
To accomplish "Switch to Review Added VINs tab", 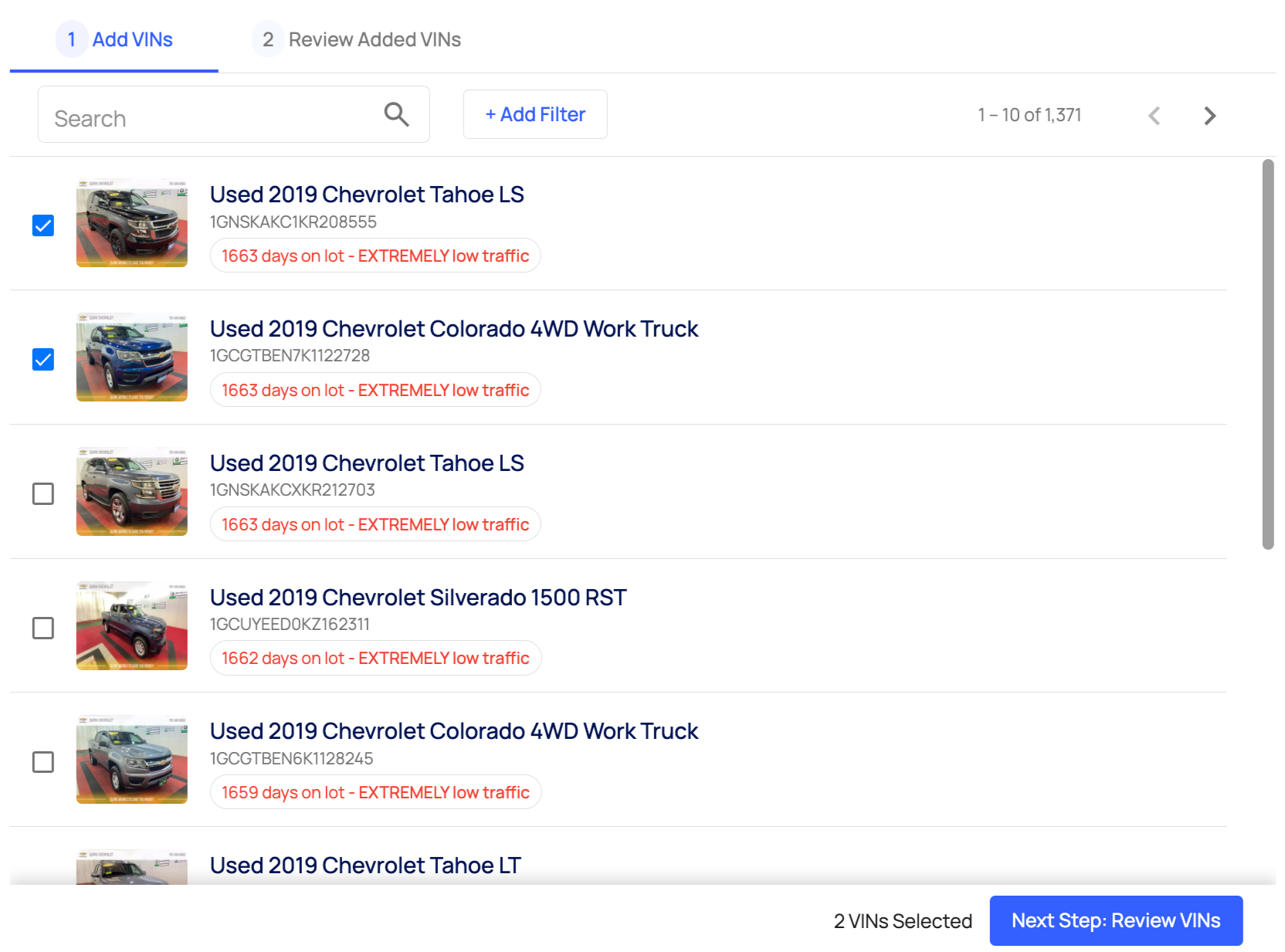I will pyautogui.click(x=357, y=39).
